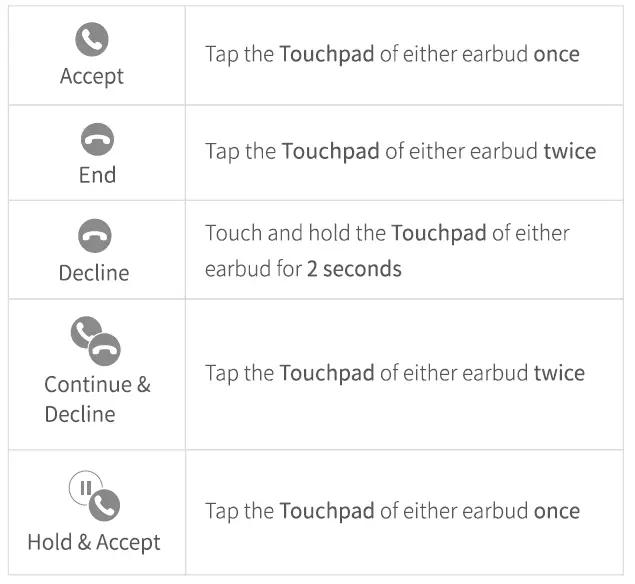Select the Hold & Accept label
The width and height of the screenshot is (635, 584).
(94, 542)
